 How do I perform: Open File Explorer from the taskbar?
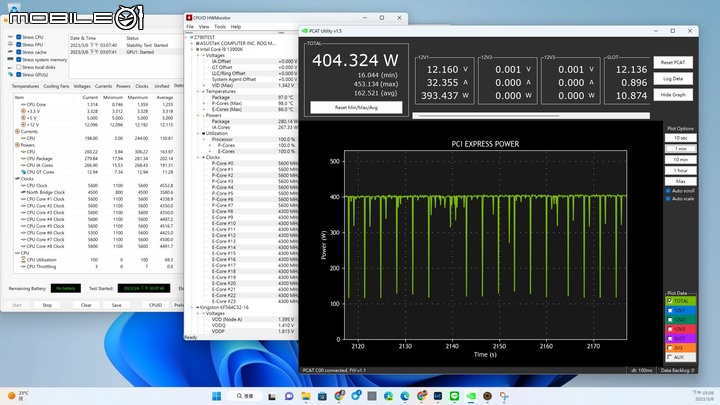click(305, 396)
